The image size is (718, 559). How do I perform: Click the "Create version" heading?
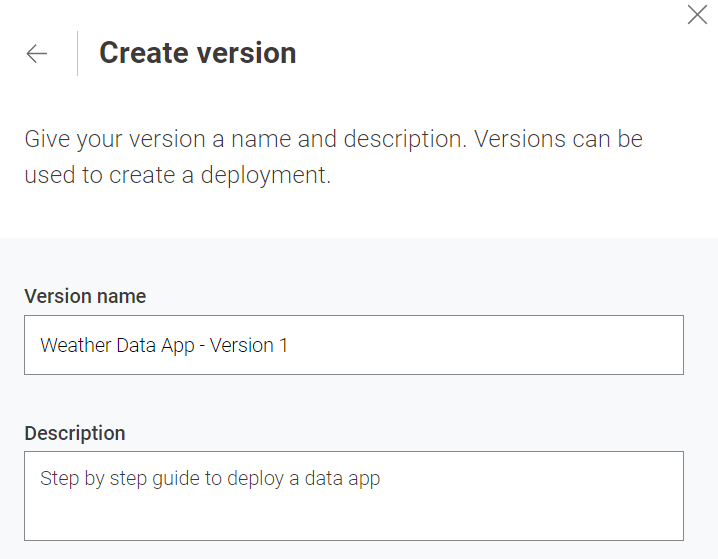point(197,53)
